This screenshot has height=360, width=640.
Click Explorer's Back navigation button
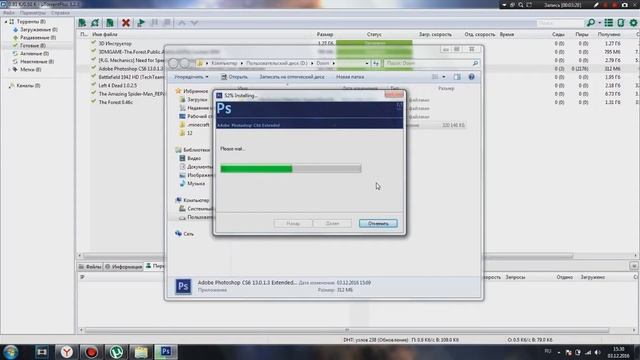coord(173,63)
